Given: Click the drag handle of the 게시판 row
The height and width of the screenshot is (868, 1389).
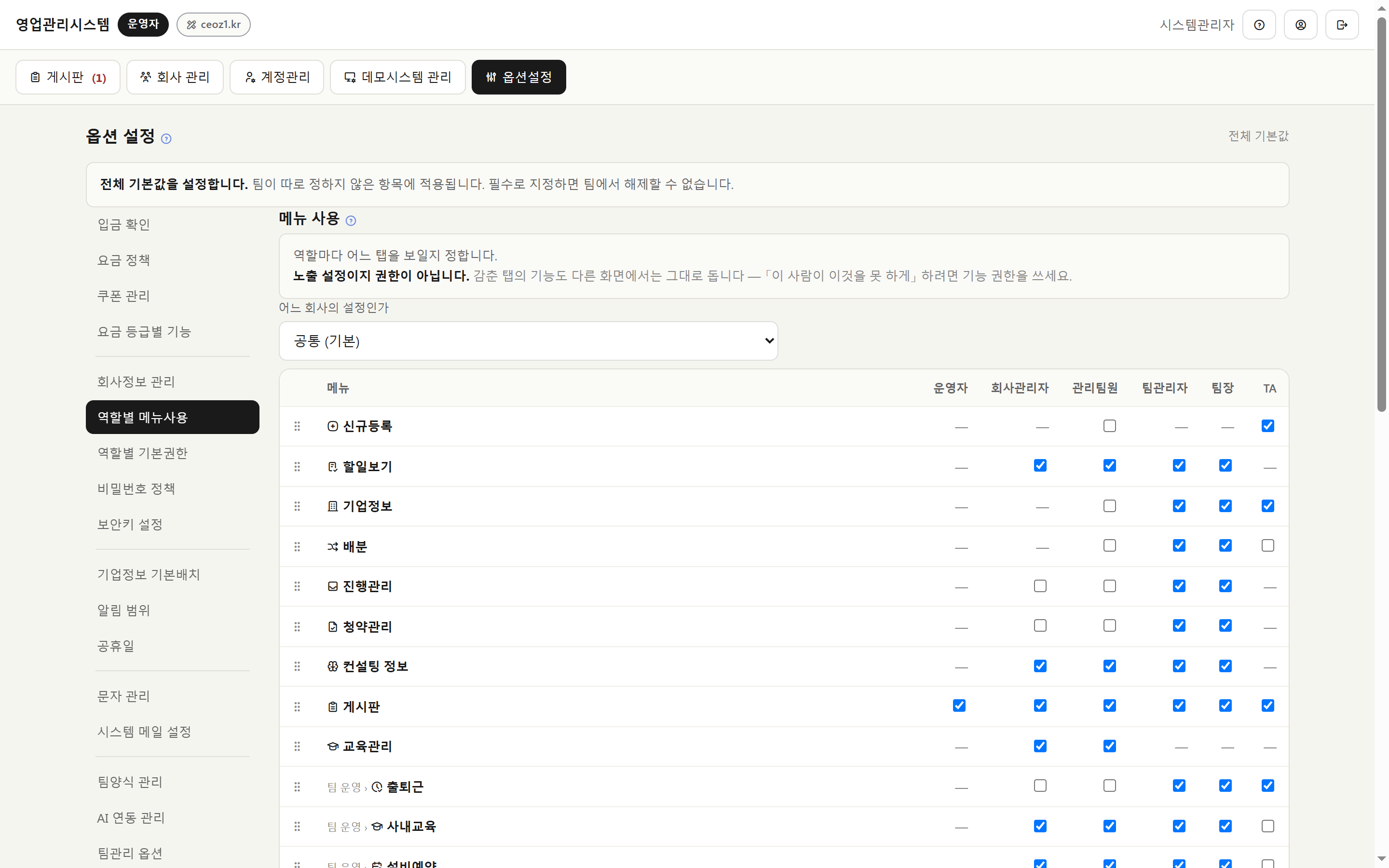Looking at the screenshot, I should (297, 706).
